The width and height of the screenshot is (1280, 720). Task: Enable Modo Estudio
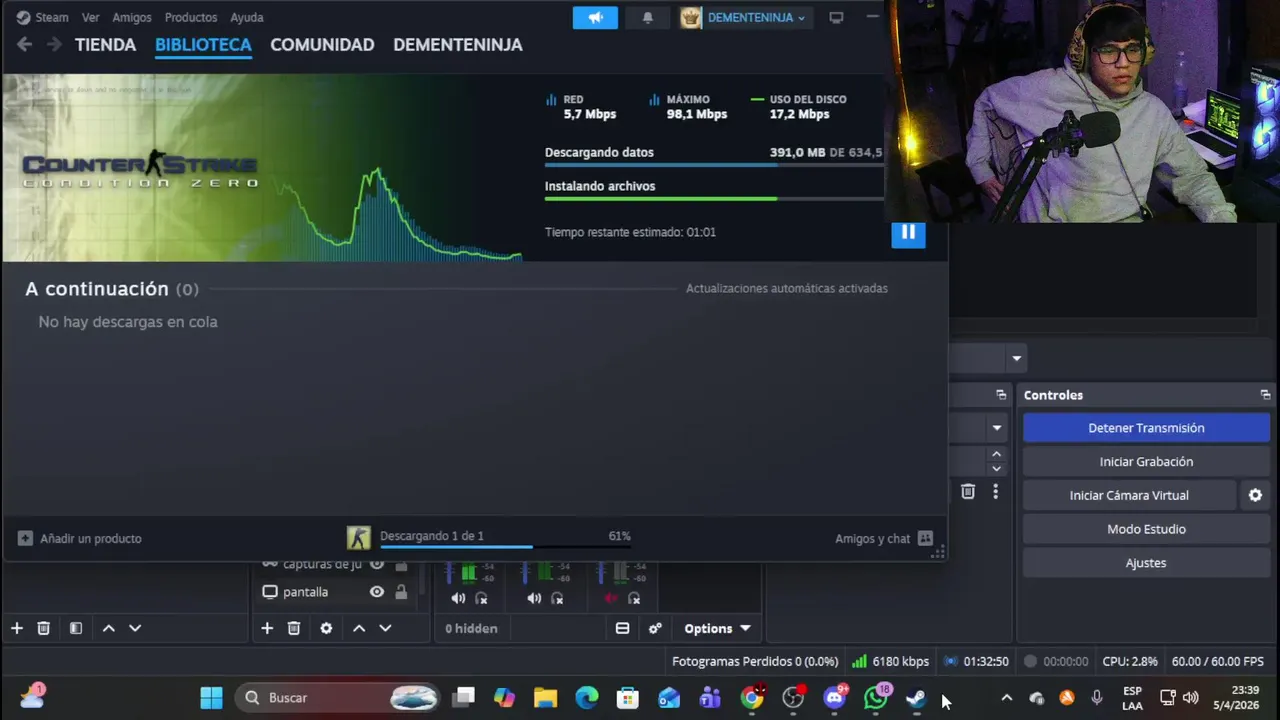tap(1146, 529)
